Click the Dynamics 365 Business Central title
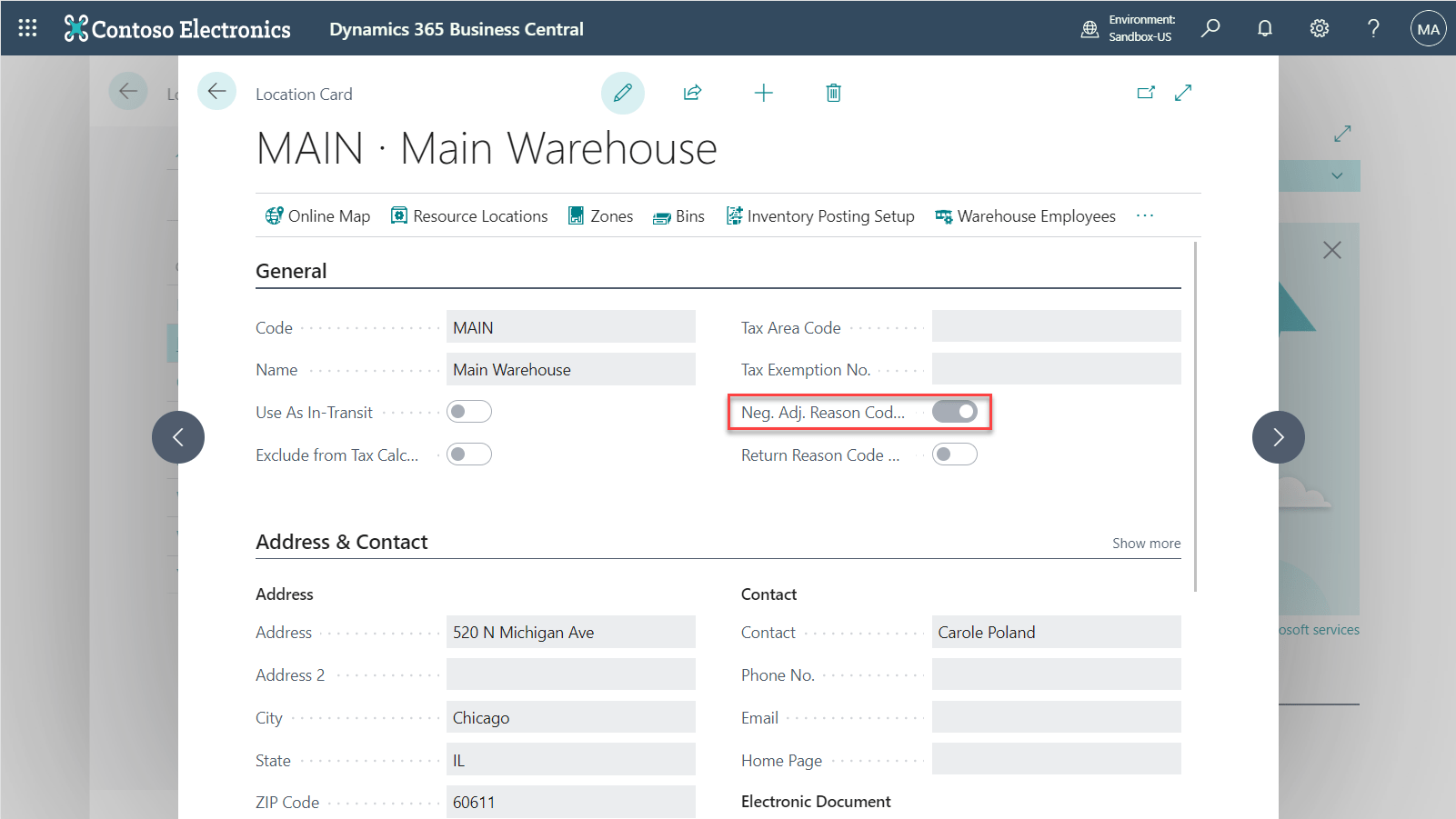 click(457, 29)
